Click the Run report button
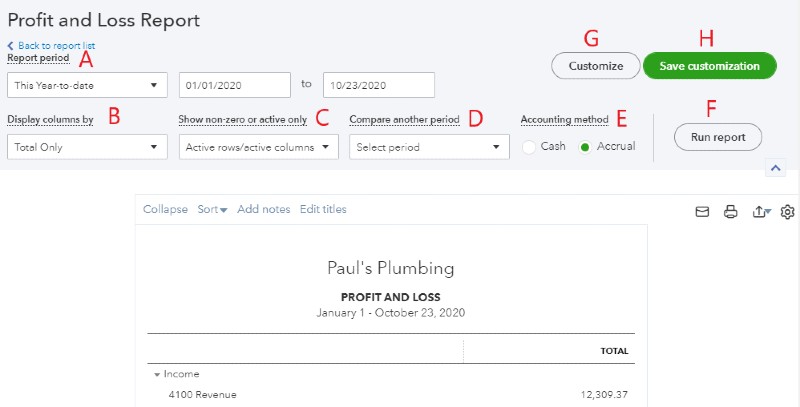The width and height of the screenshot is (800, 407). pos(718,137)
